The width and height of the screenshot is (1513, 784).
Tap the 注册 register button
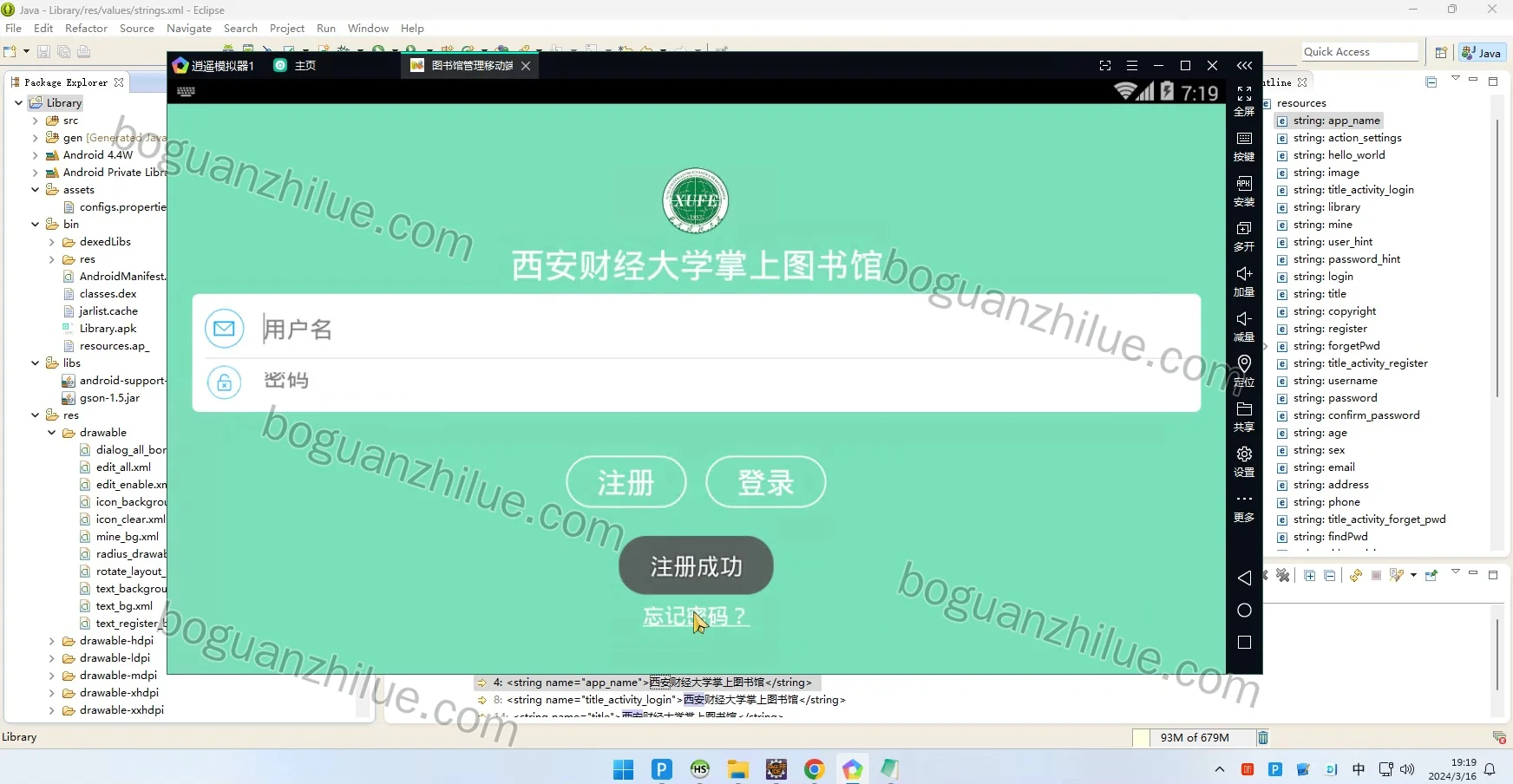coord(626,482)
